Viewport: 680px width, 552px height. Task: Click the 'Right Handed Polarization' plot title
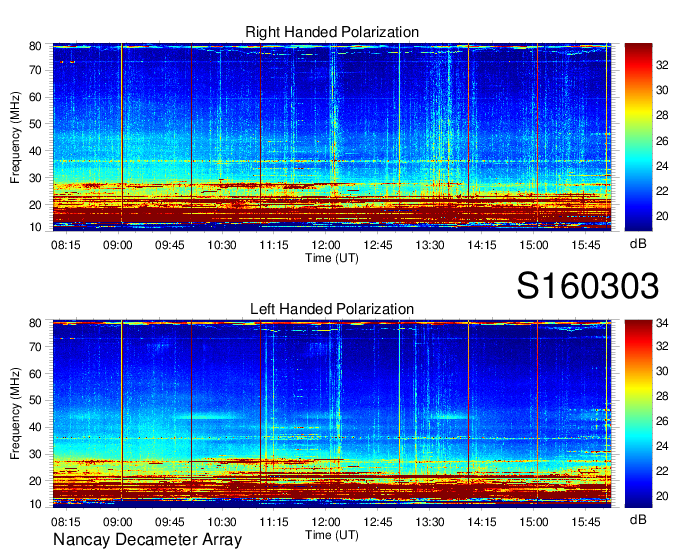(x=332, y=32)
